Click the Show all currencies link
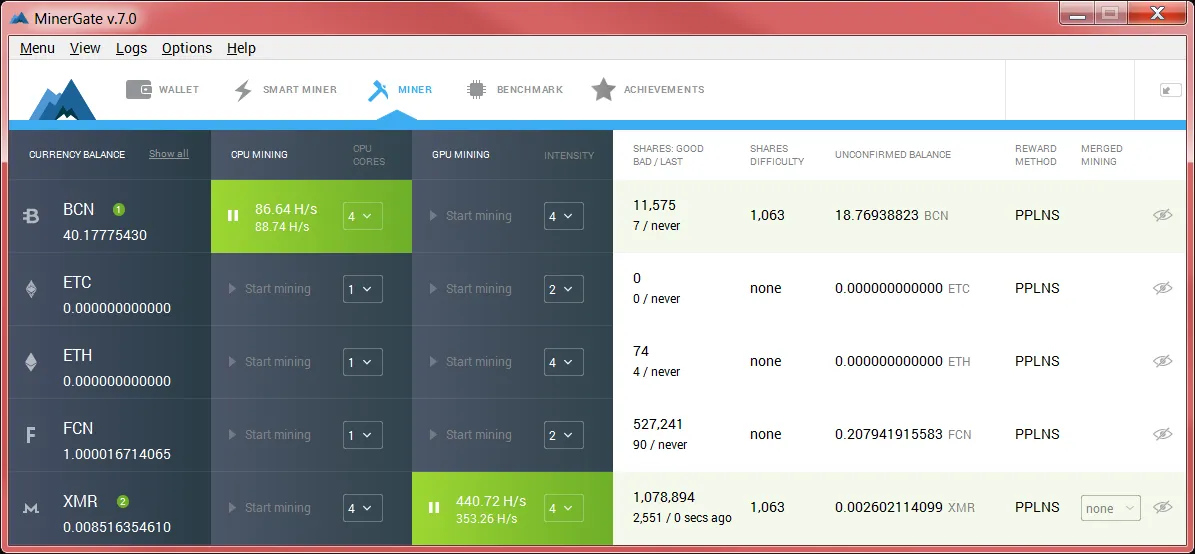This screenshot has height=554, width=1195. [168, 154]
